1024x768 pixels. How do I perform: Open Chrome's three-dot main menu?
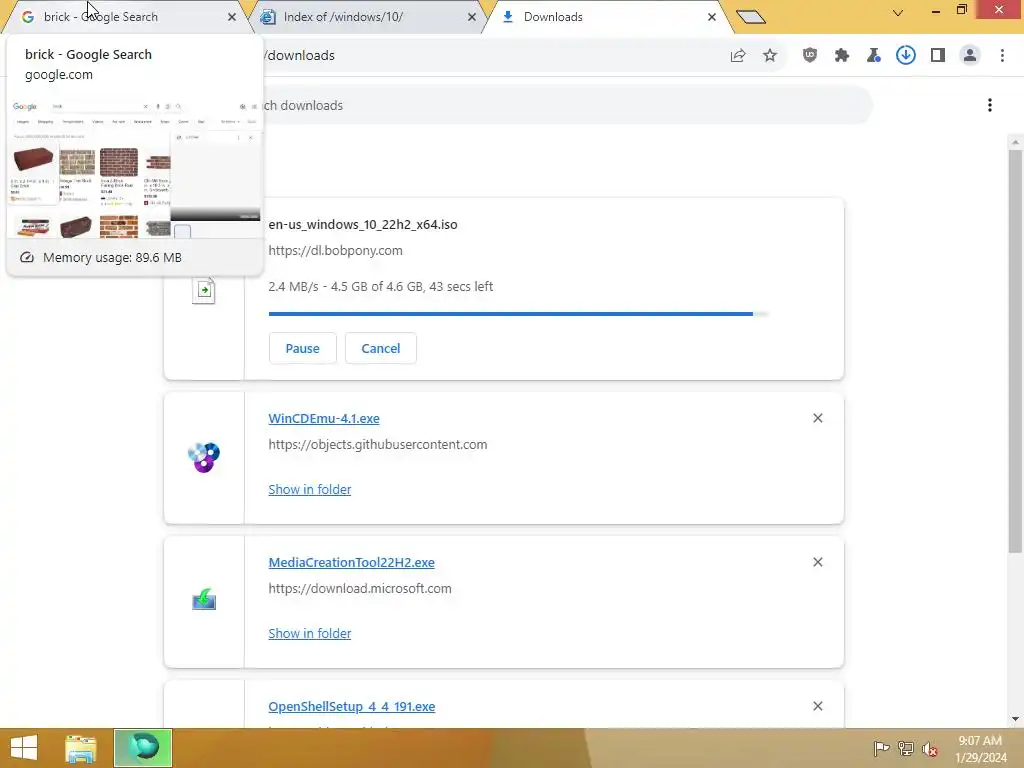point(1002,56)
